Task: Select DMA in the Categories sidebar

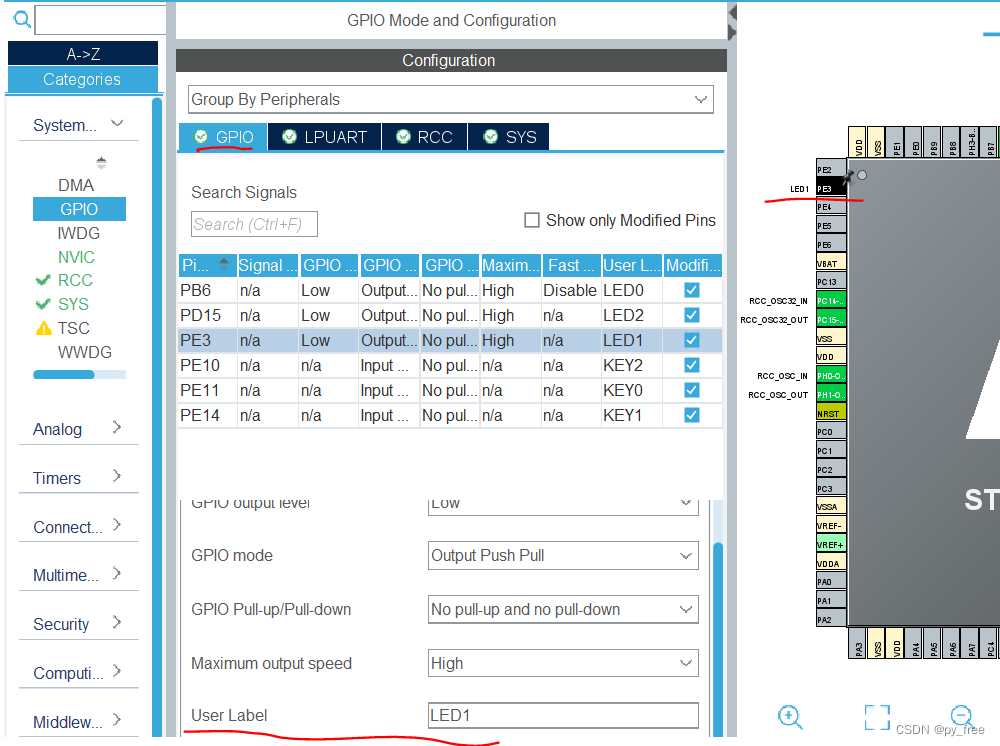Action: click(x=79, y=185)
